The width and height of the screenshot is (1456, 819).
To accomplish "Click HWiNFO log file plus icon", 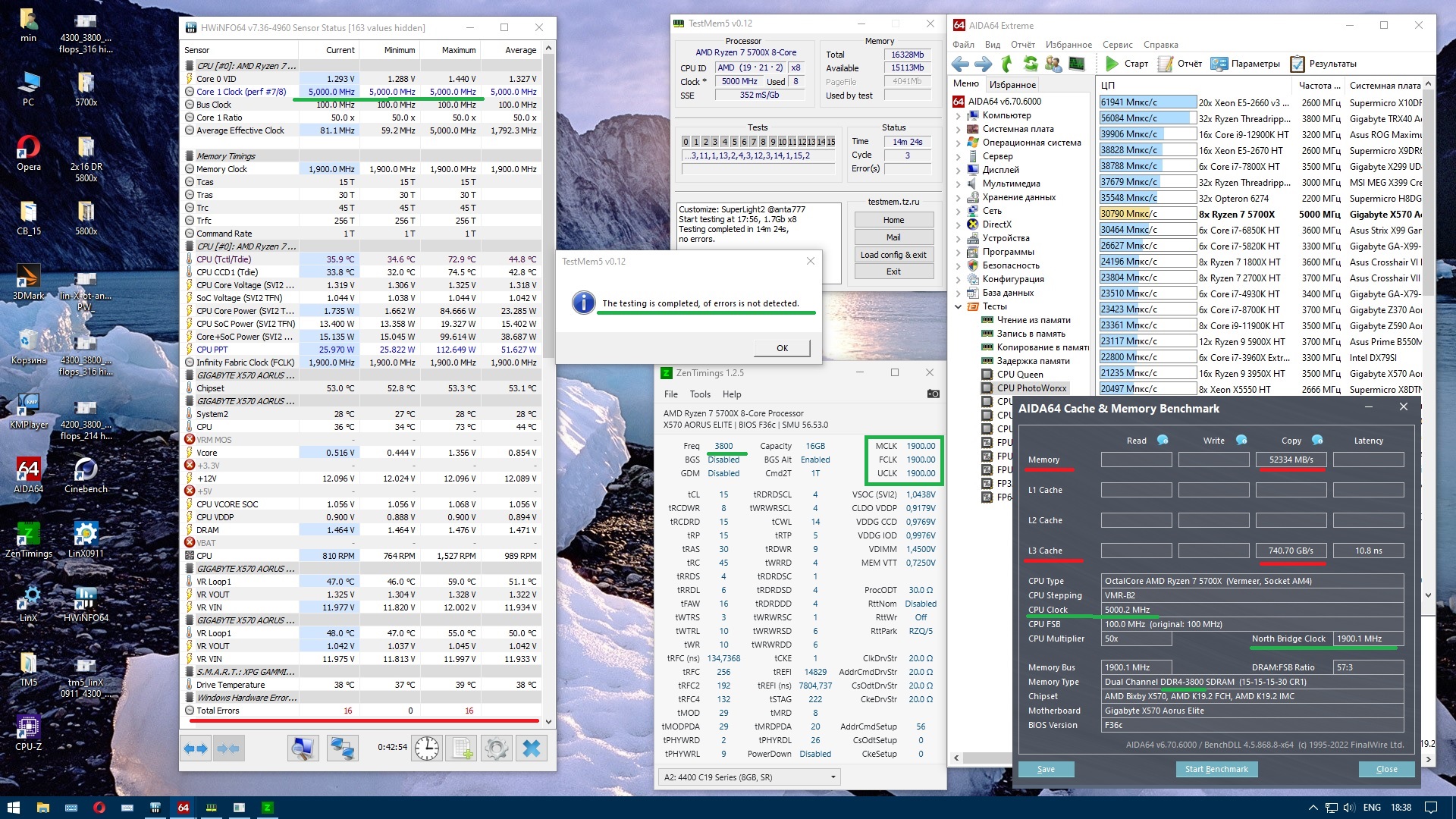I will click(x=462, y=748).
